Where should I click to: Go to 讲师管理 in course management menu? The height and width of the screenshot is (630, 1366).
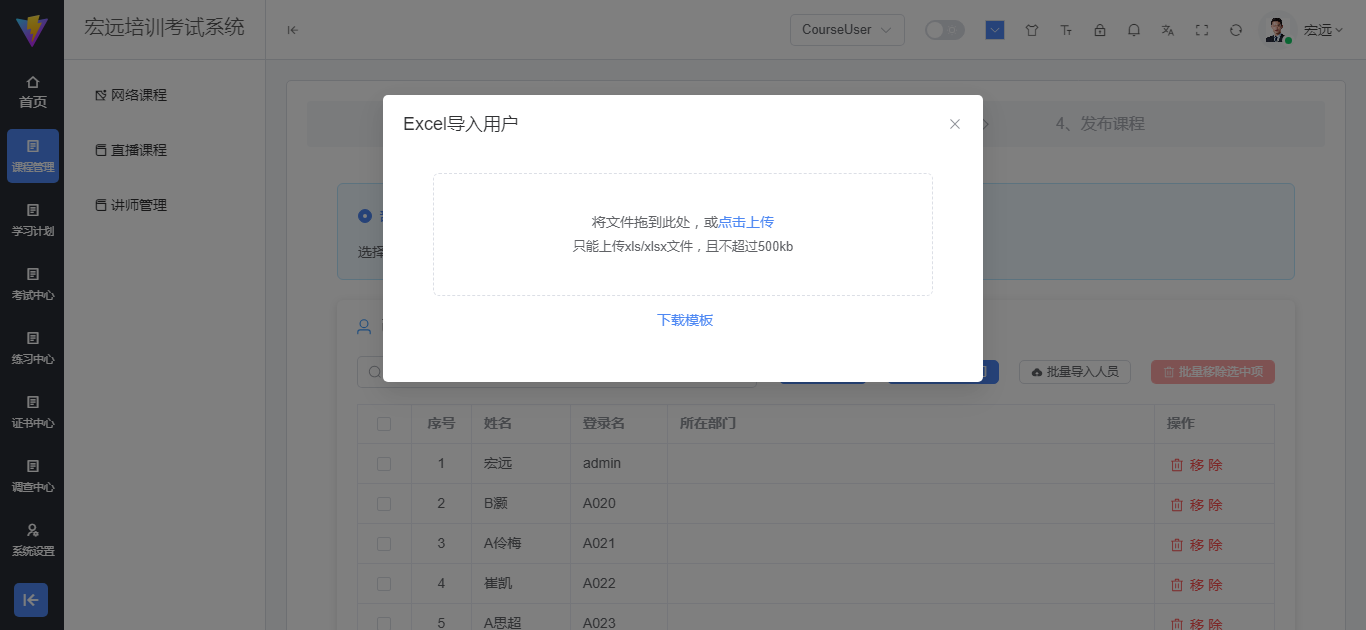(130, 205)
